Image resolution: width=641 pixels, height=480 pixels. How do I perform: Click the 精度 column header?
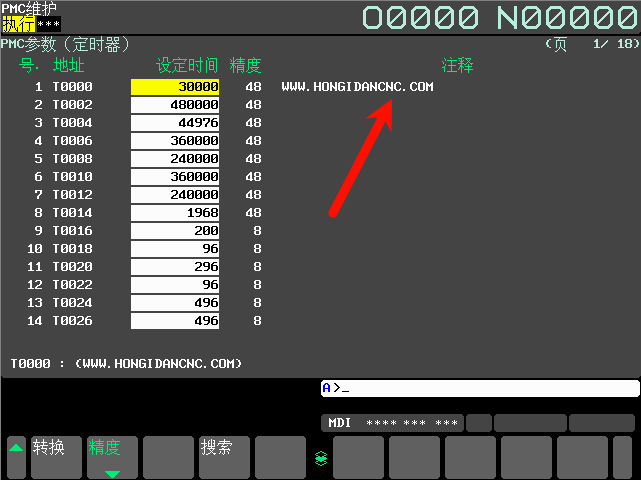pos(245,66)
